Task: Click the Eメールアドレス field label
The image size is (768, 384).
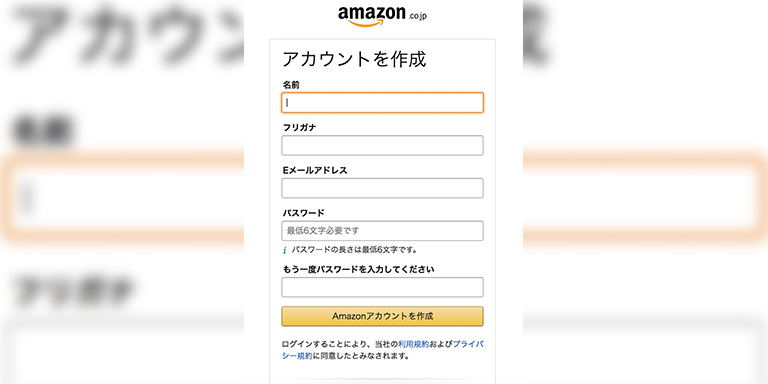Action: (x=315, y=170)
